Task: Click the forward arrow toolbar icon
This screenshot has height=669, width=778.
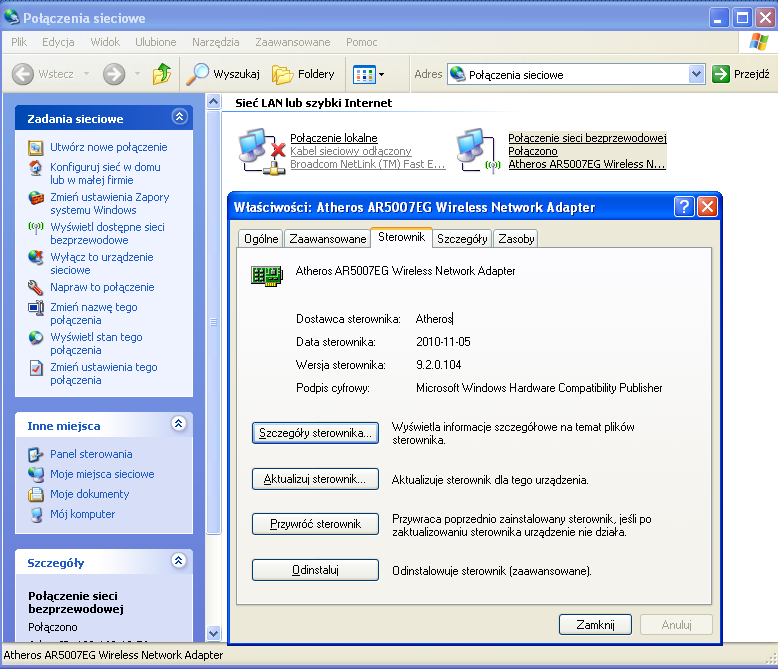Action: 114,74
